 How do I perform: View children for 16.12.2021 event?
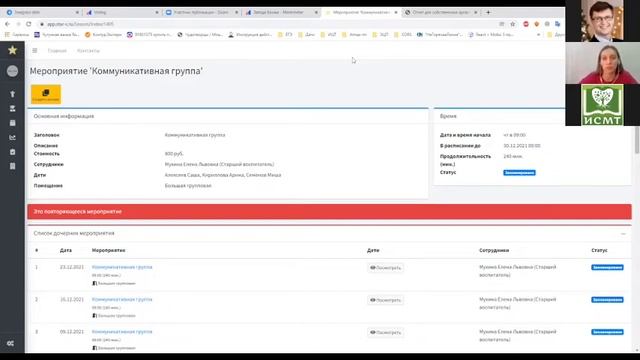(x=385, y=300)
